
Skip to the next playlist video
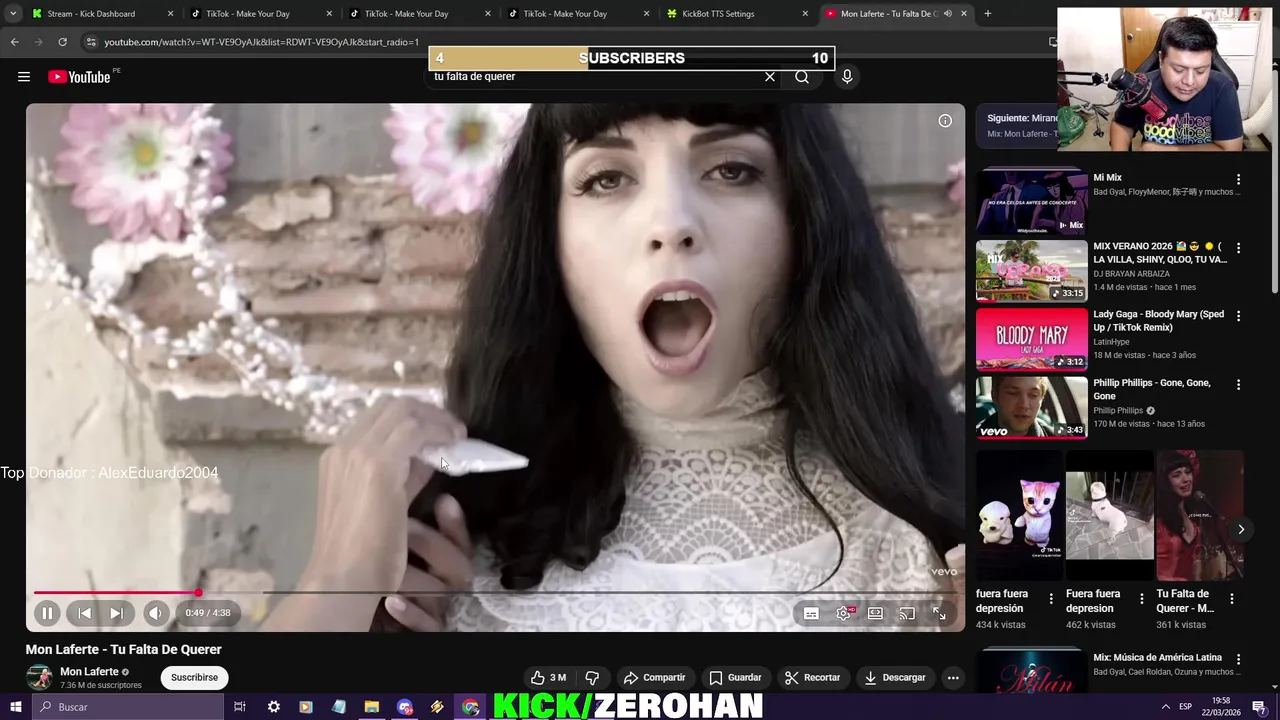point(117,613)
